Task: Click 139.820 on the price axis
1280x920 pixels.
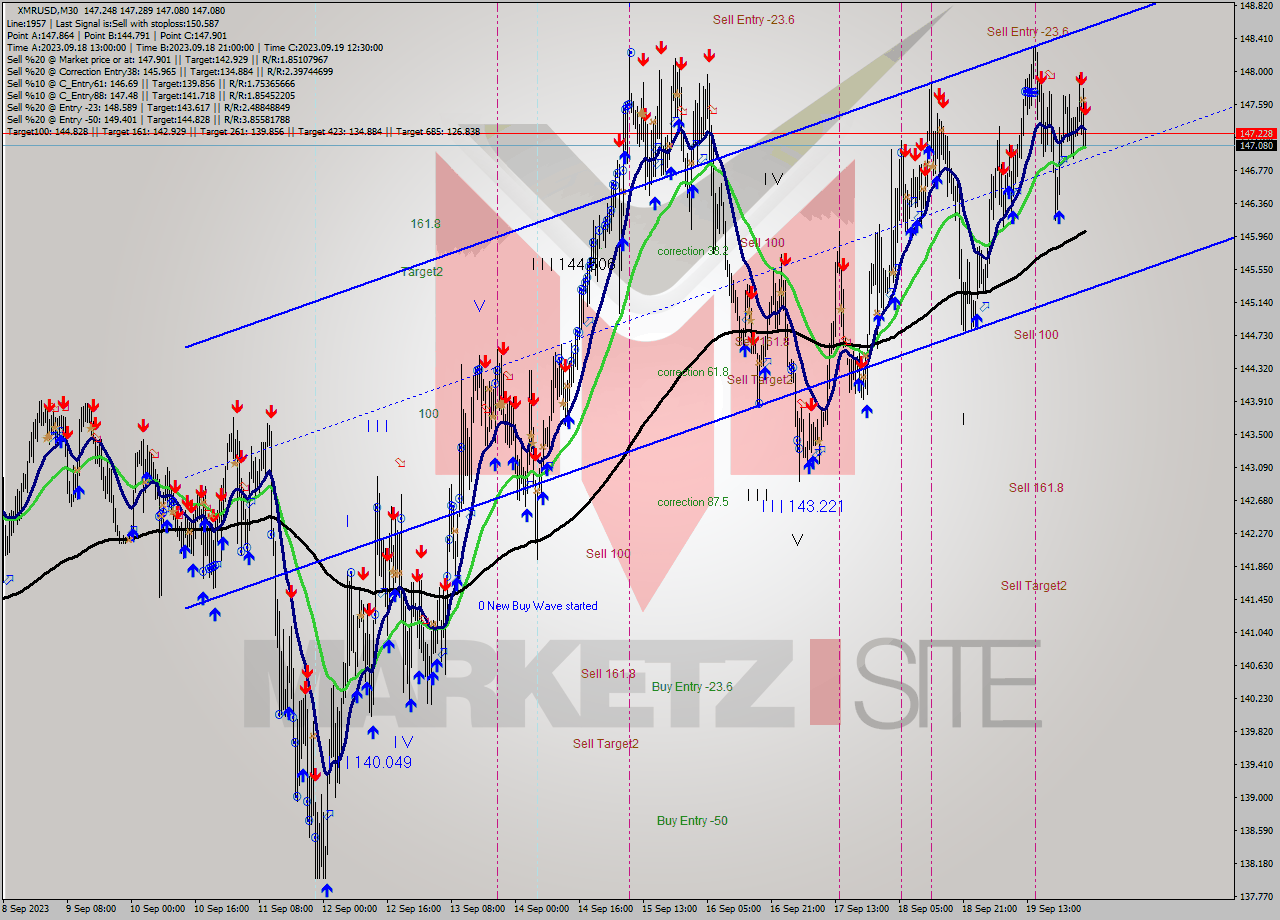Action: [x=1254, y=732]
